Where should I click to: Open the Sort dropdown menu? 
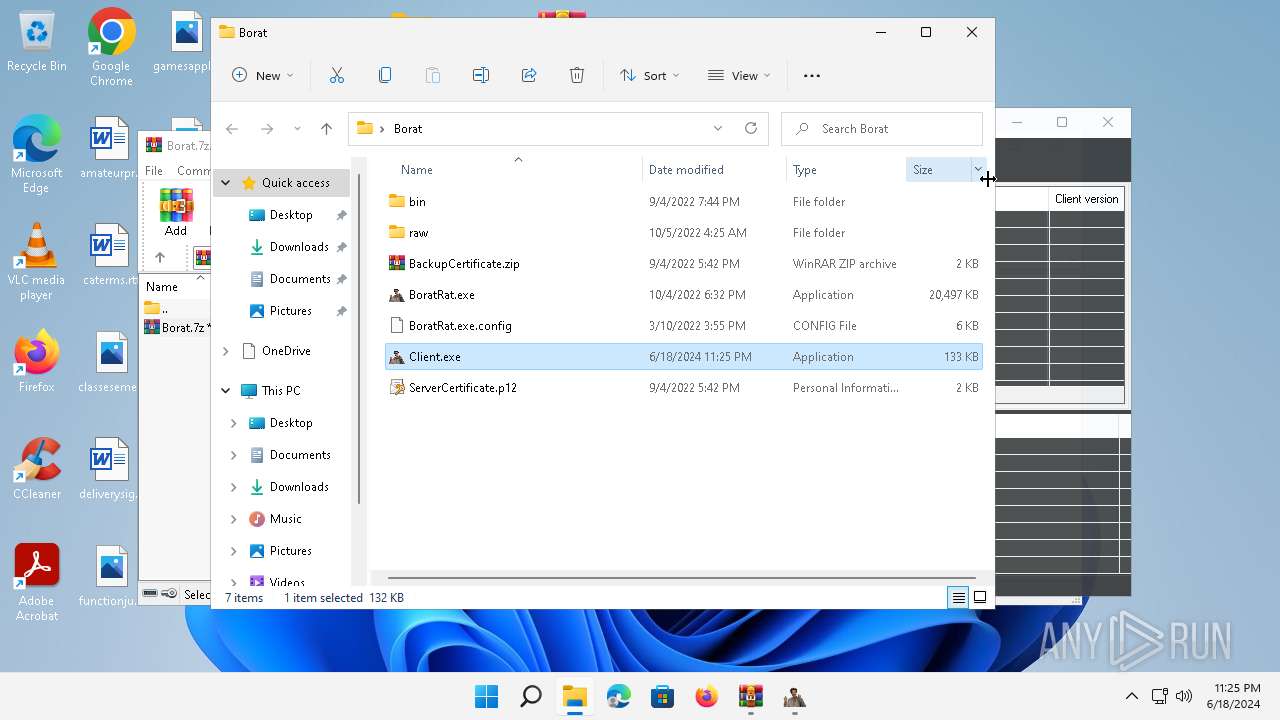coord(649,75)
